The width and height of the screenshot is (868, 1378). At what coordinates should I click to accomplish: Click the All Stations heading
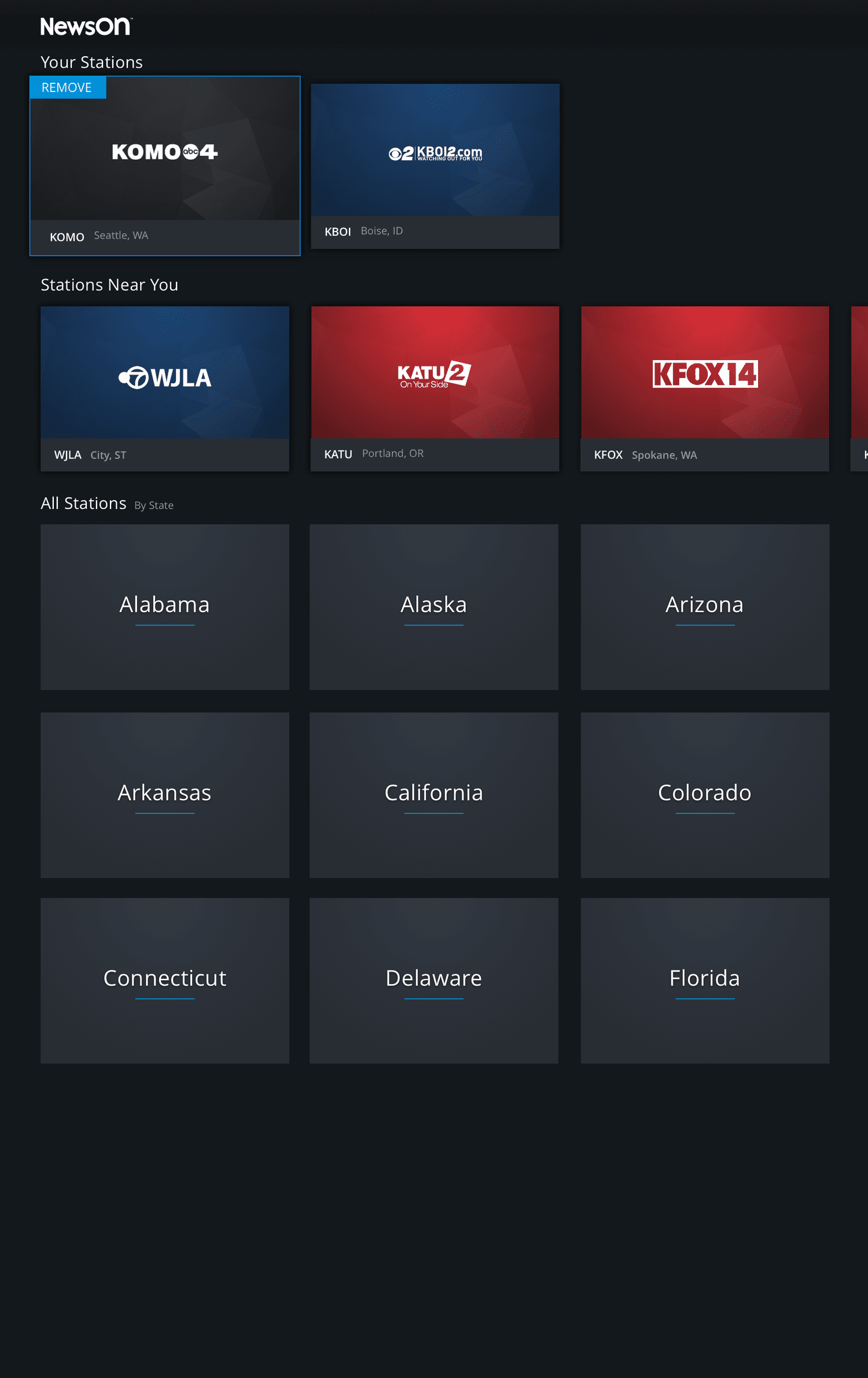pos(83,503)
